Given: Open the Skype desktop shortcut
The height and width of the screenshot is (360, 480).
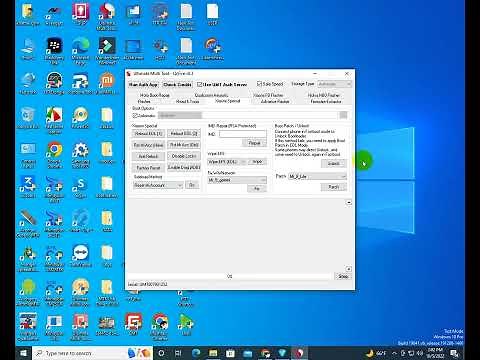Looking at the screenshot, I should 80,187.
